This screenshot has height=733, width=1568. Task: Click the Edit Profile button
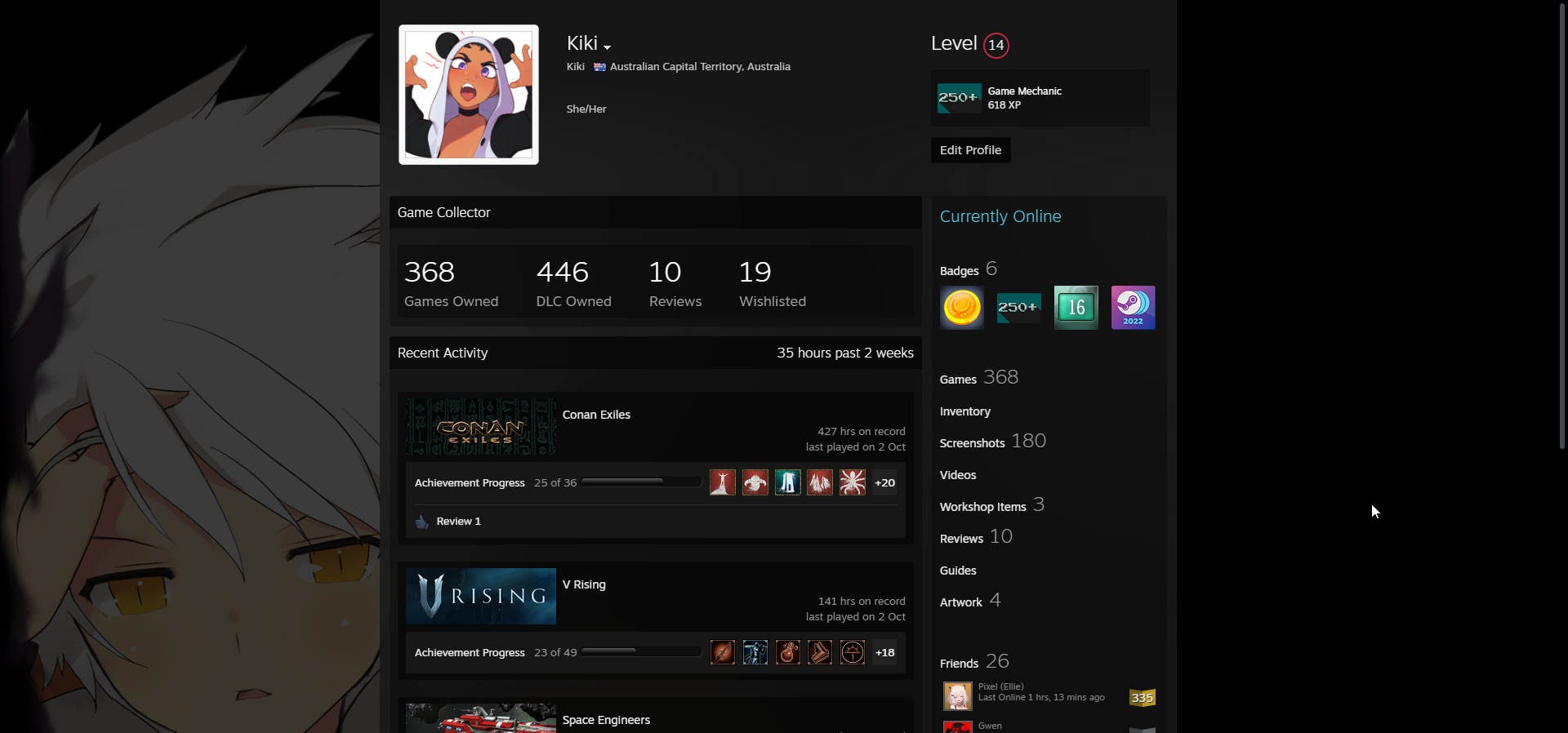point(970,150)
